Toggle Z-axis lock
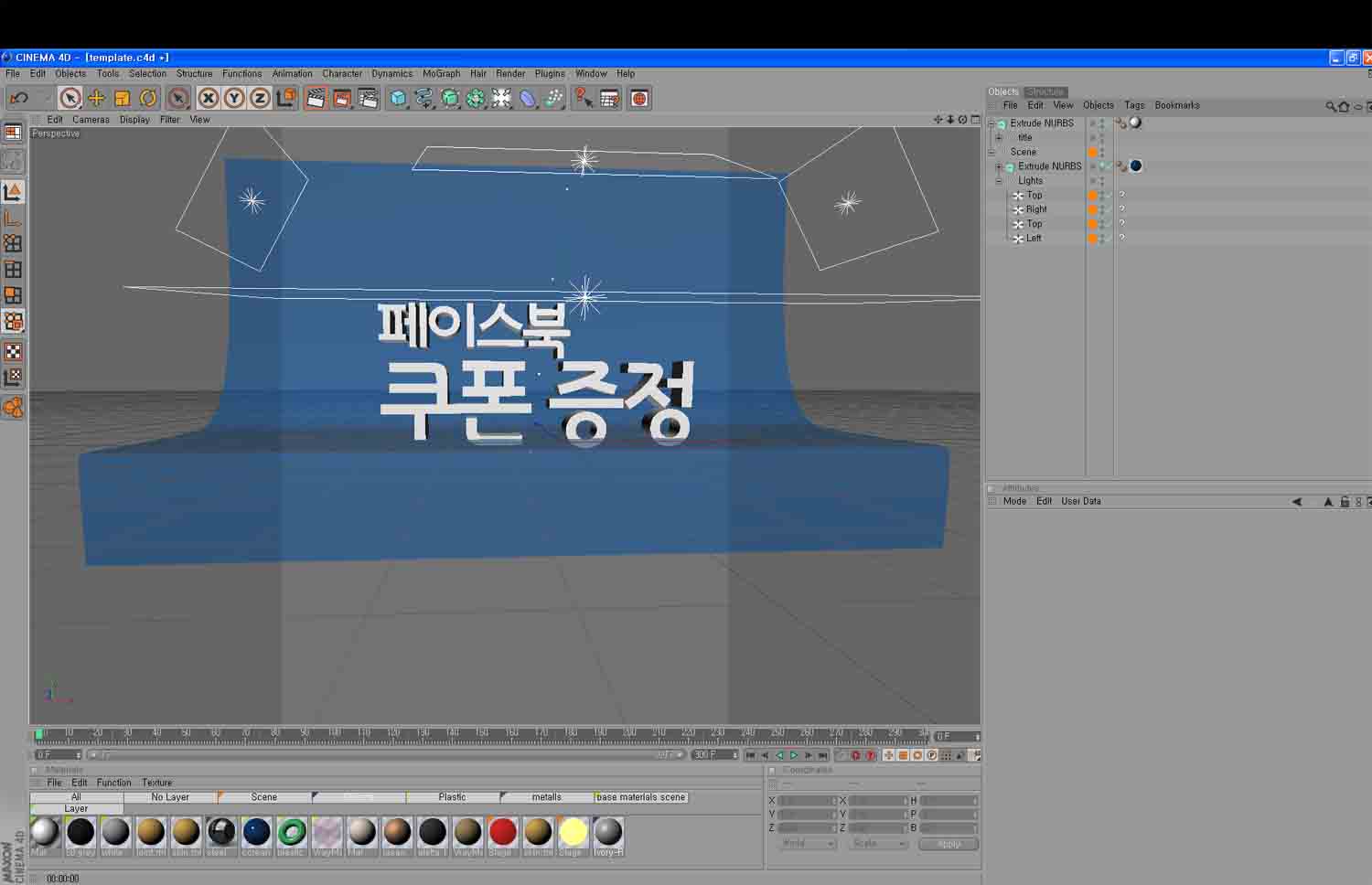 click(260, 98)
